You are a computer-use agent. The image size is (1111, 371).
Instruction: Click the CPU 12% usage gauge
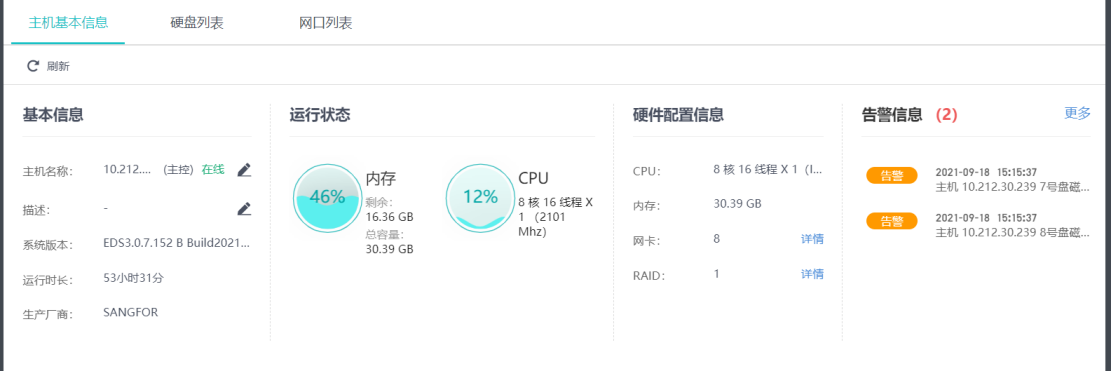[480, 197]
